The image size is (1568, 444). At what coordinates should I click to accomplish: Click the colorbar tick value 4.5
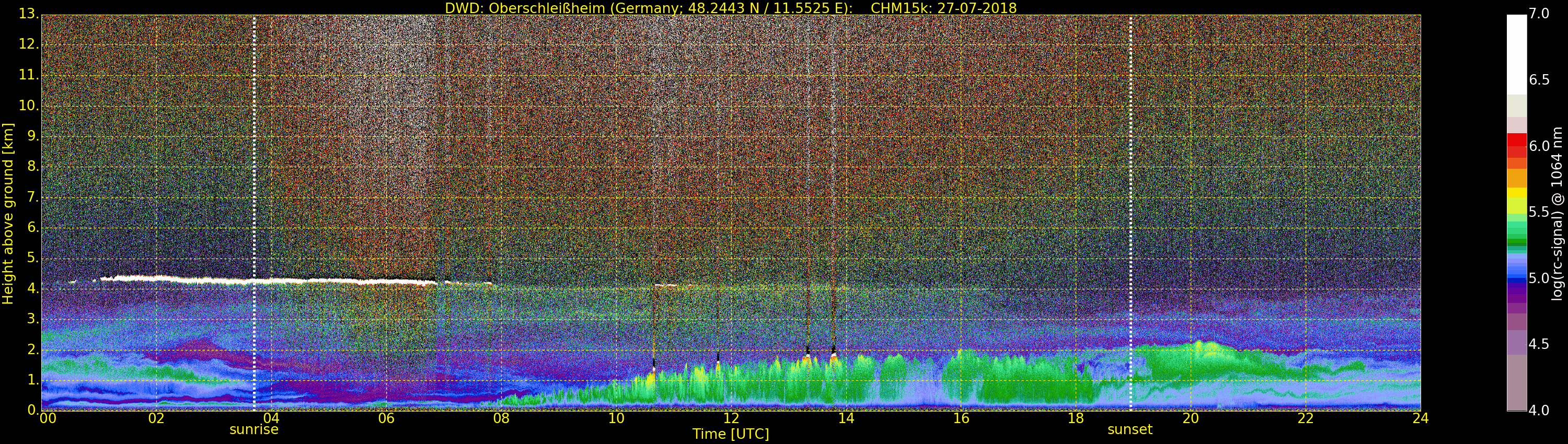click(1538, 344)
